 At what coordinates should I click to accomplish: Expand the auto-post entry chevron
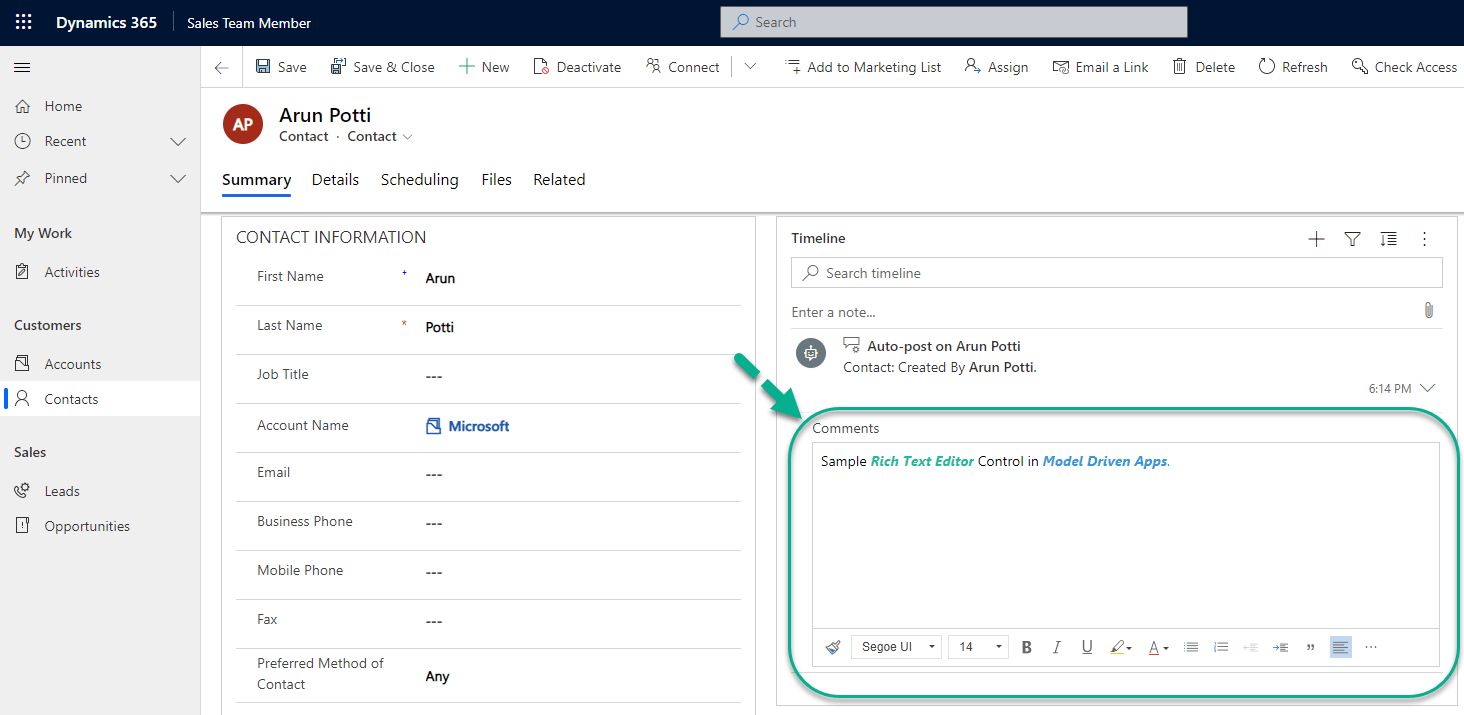(x=1427, y=388)
